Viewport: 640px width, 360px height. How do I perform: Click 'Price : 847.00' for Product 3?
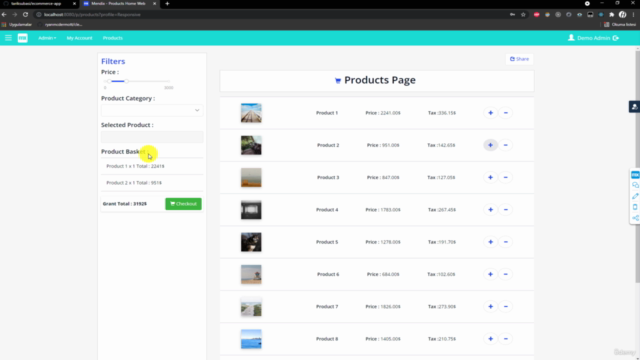[x=383, y=177]
